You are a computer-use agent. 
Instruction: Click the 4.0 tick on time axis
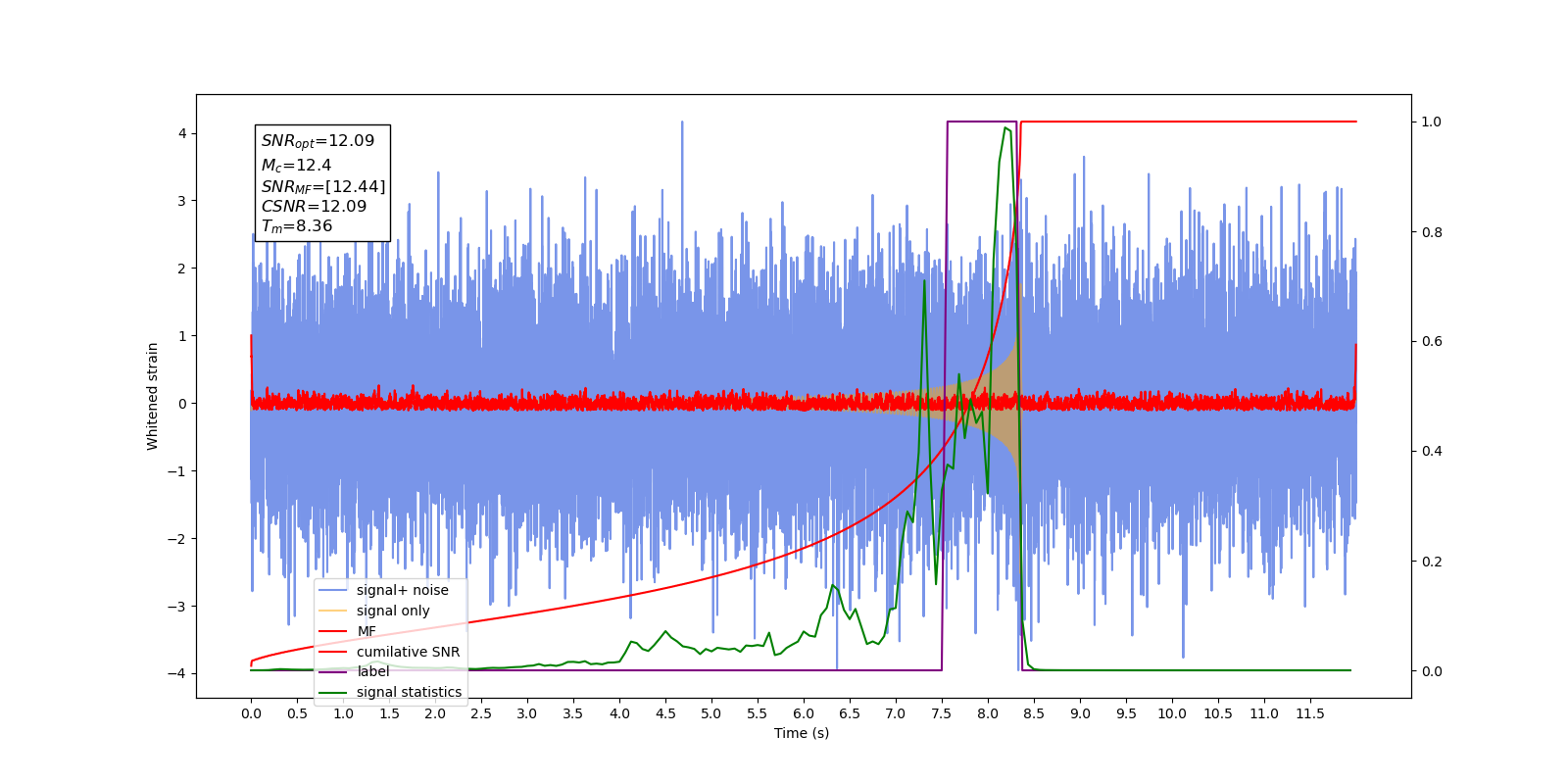(x=619, y=713)
